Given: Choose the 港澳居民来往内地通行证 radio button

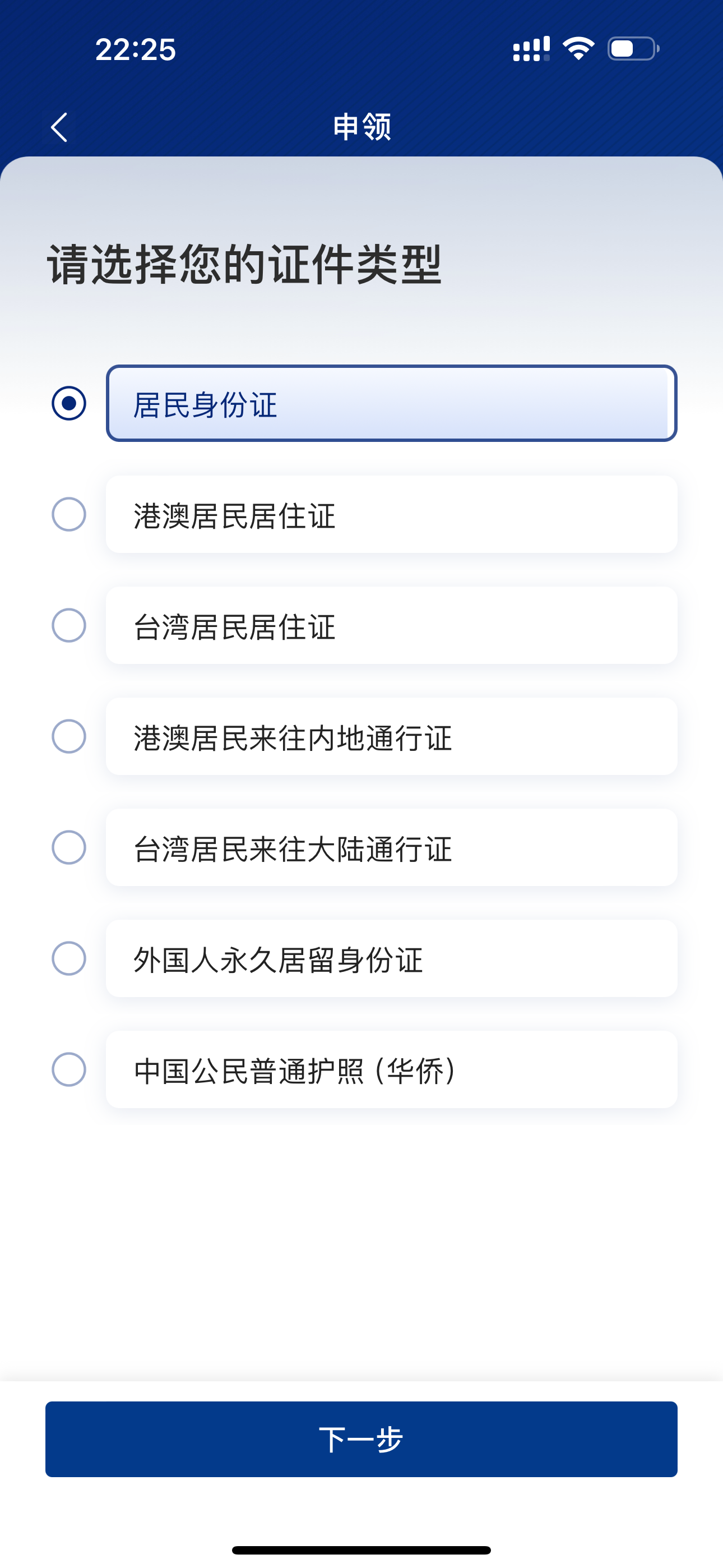Looking at the screenshot, I should pyautogui.click(x=69, y=736).
